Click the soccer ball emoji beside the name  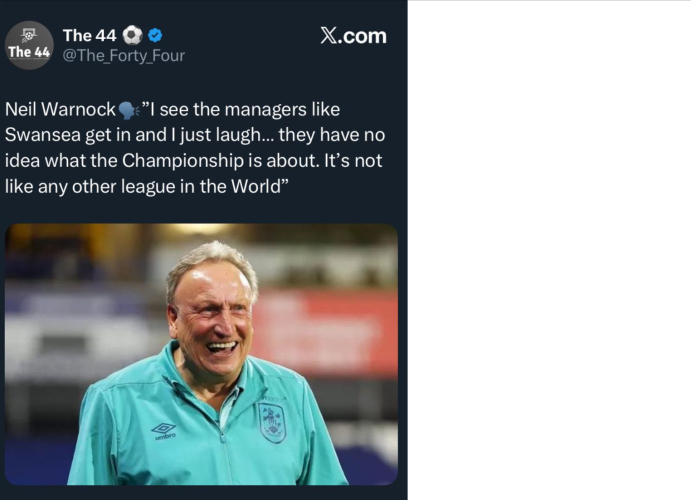click(133, 35)
